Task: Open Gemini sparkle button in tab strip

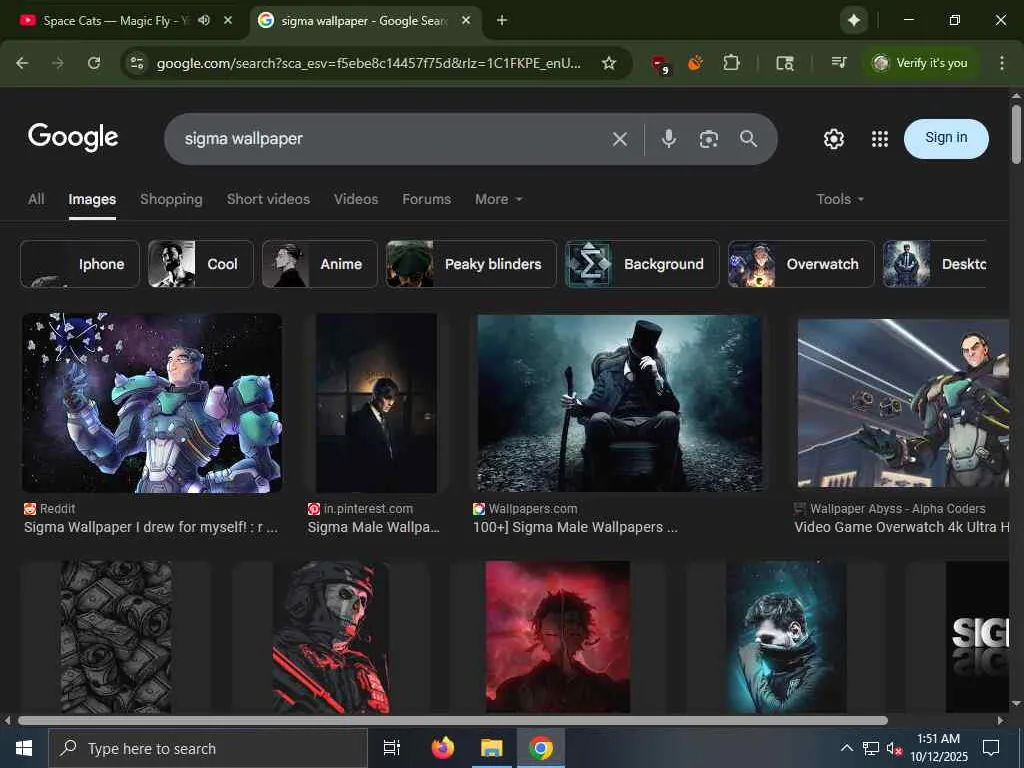Action: click(x=854, y=20)
